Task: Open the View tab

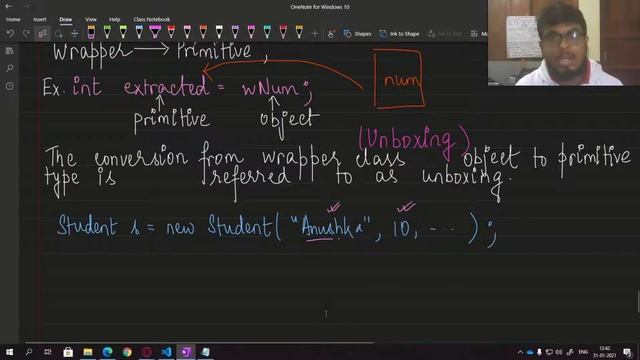Action: click(x=91, y=19)
